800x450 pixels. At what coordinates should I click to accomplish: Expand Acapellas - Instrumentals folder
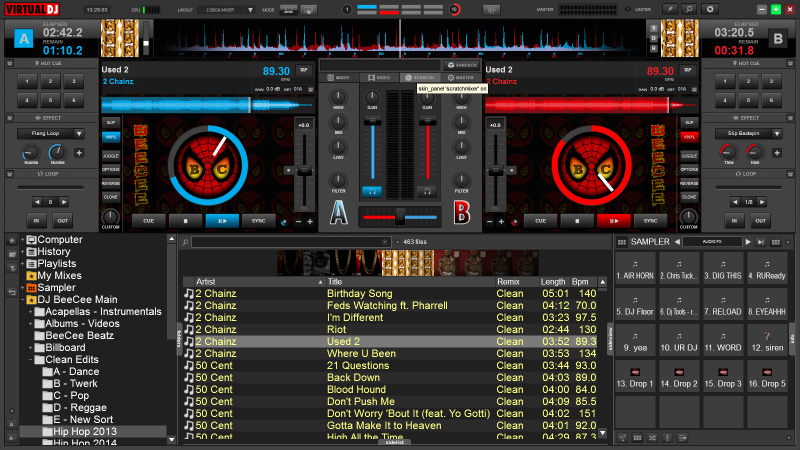pos(31,312)
